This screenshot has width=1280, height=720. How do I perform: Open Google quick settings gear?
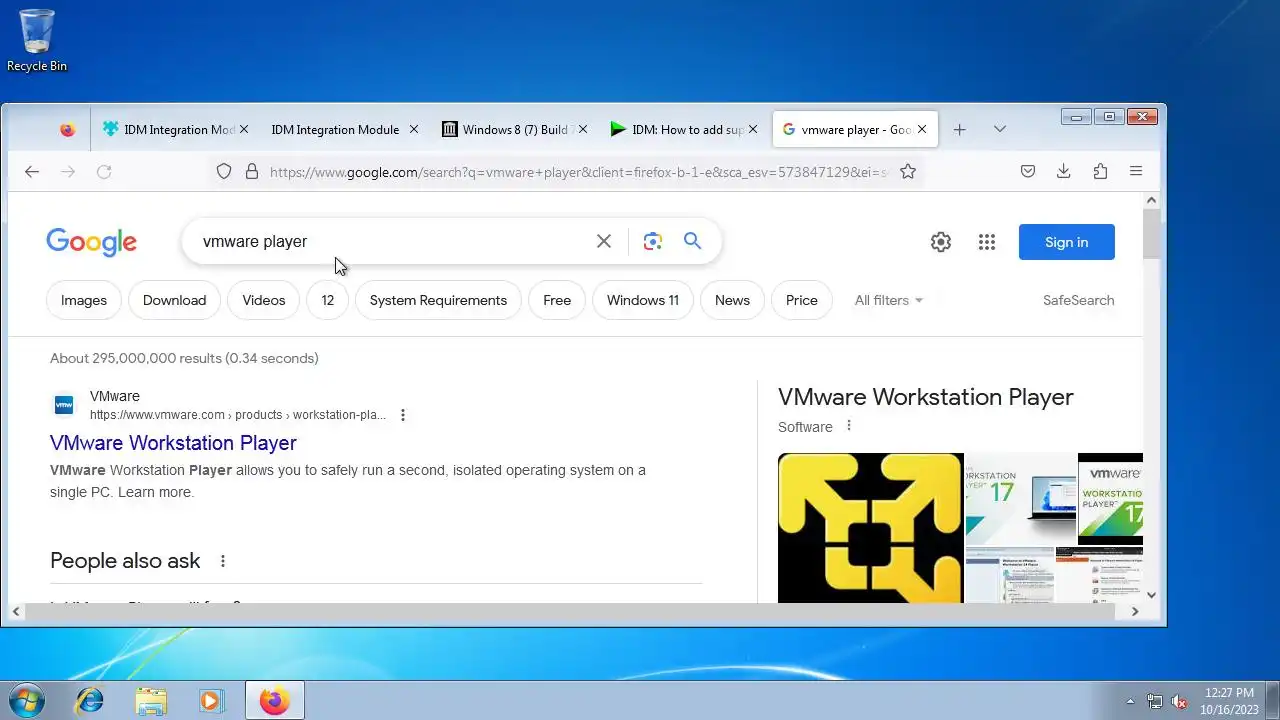(941, 242)
